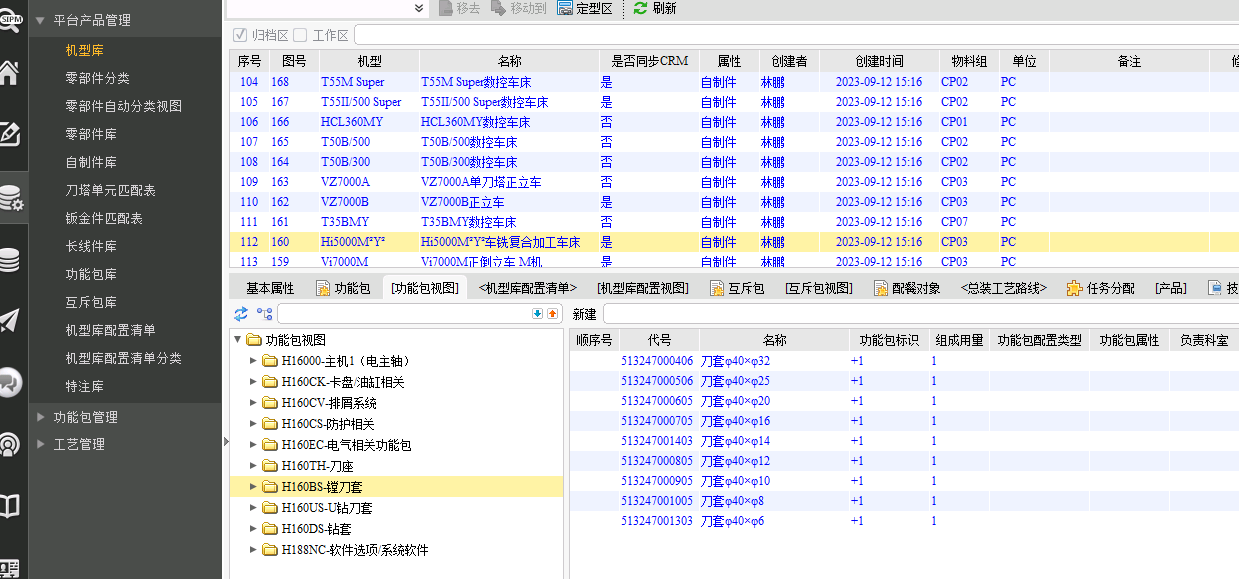Screen dimensions: 1239x579
Task: Open the edit pencil icon in sidebar
Action: tap(9, 134)
